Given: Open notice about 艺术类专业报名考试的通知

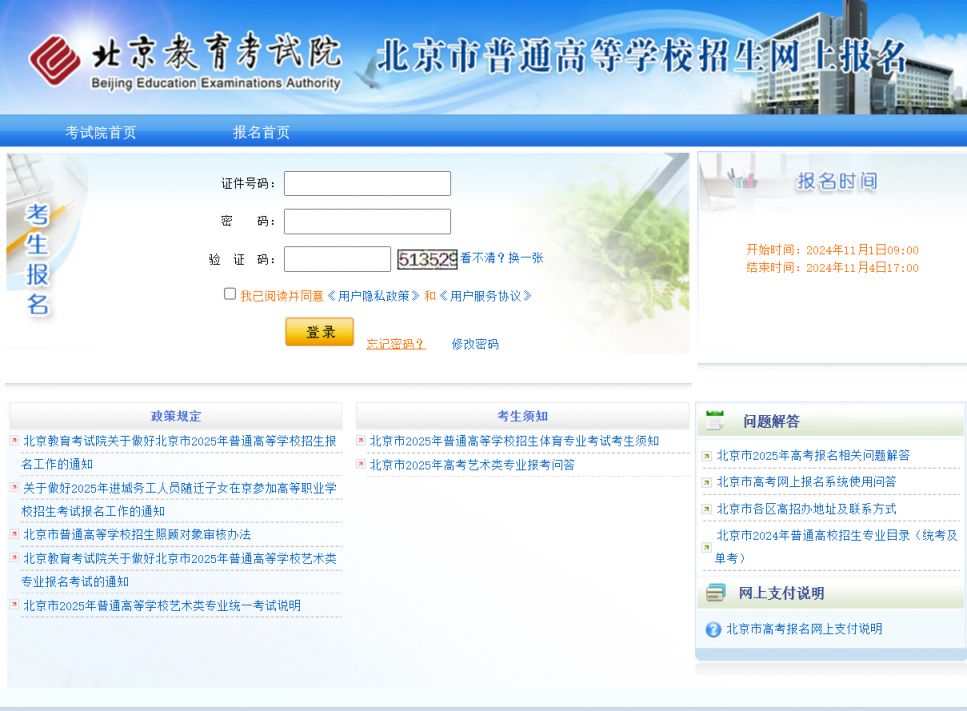Looking at the screenshot, I should coord(179,570).
